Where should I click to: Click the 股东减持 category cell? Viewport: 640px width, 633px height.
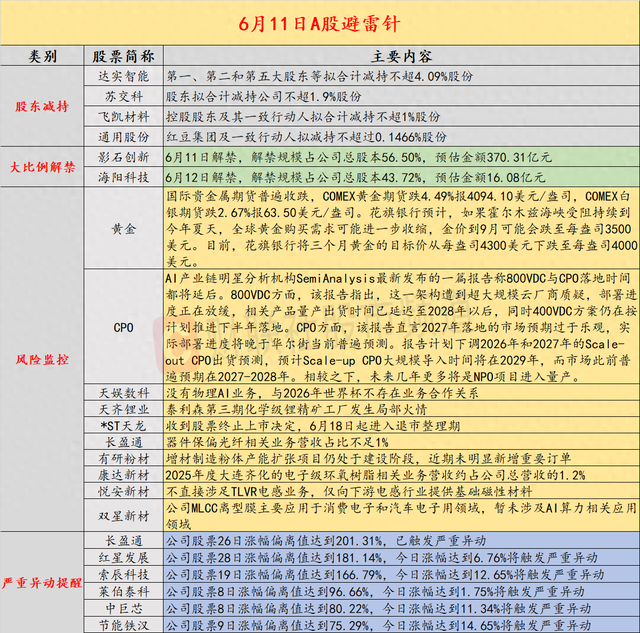[42, 107]
